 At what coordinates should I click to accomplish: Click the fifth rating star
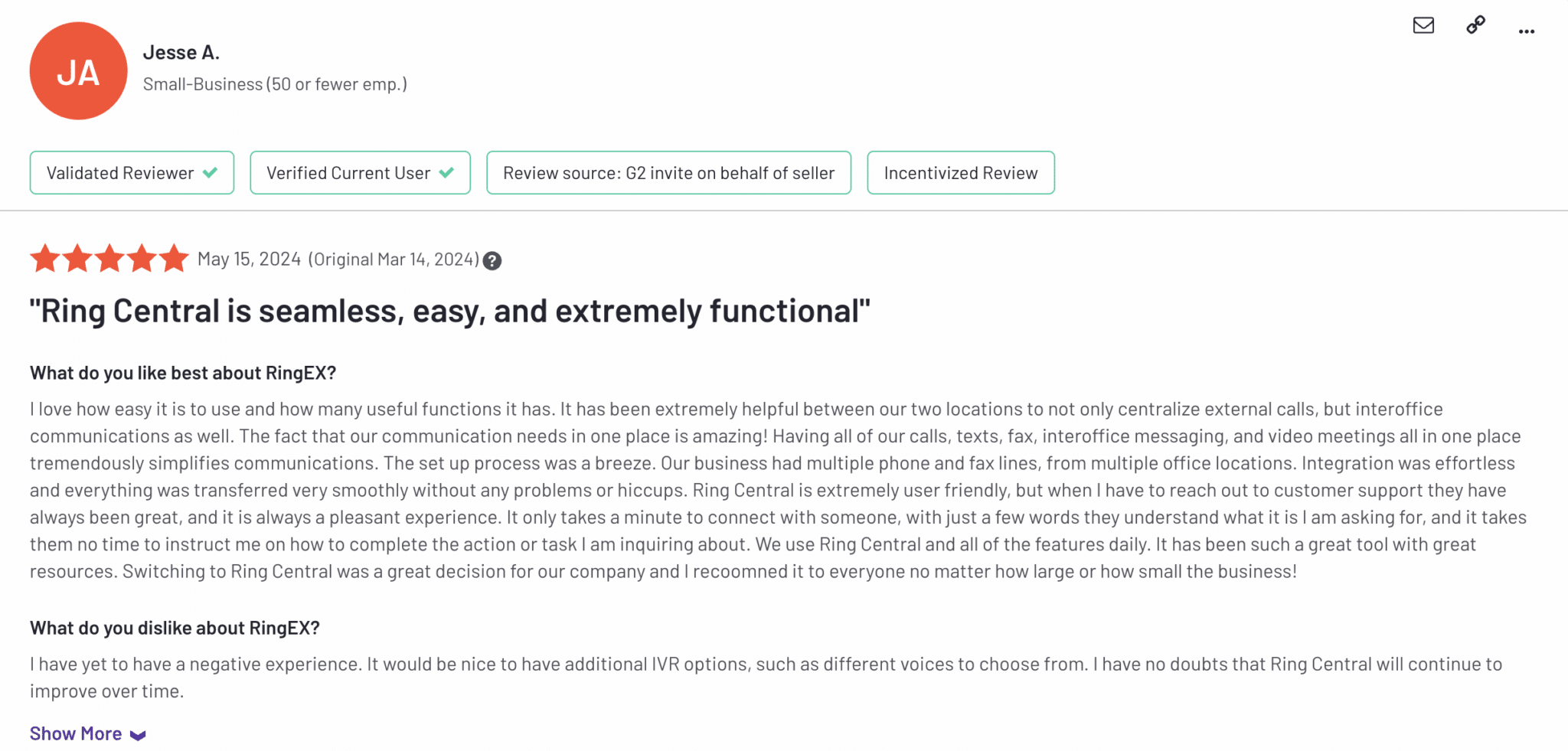pos(174,259)
